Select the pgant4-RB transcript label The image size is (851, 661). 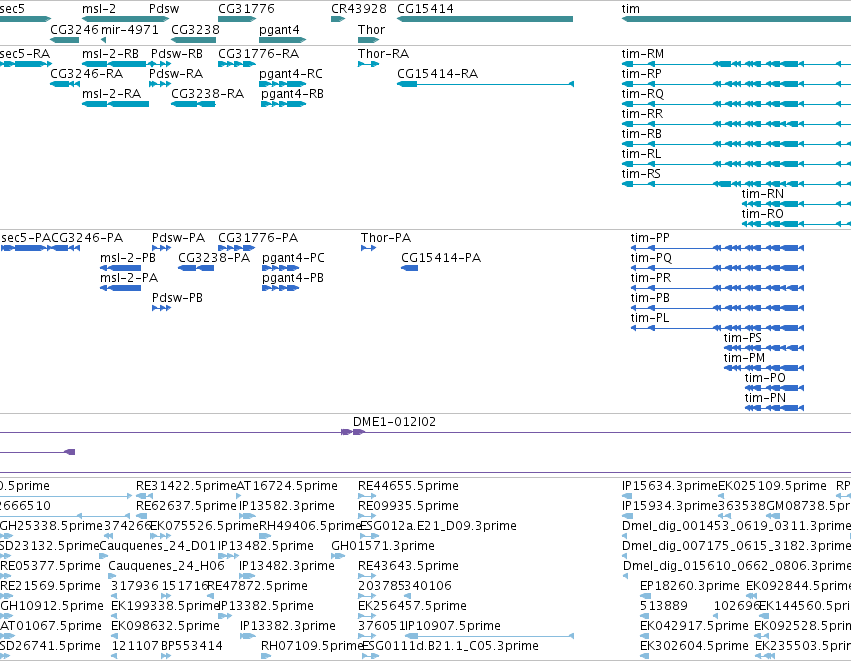(x=292, y=94)
